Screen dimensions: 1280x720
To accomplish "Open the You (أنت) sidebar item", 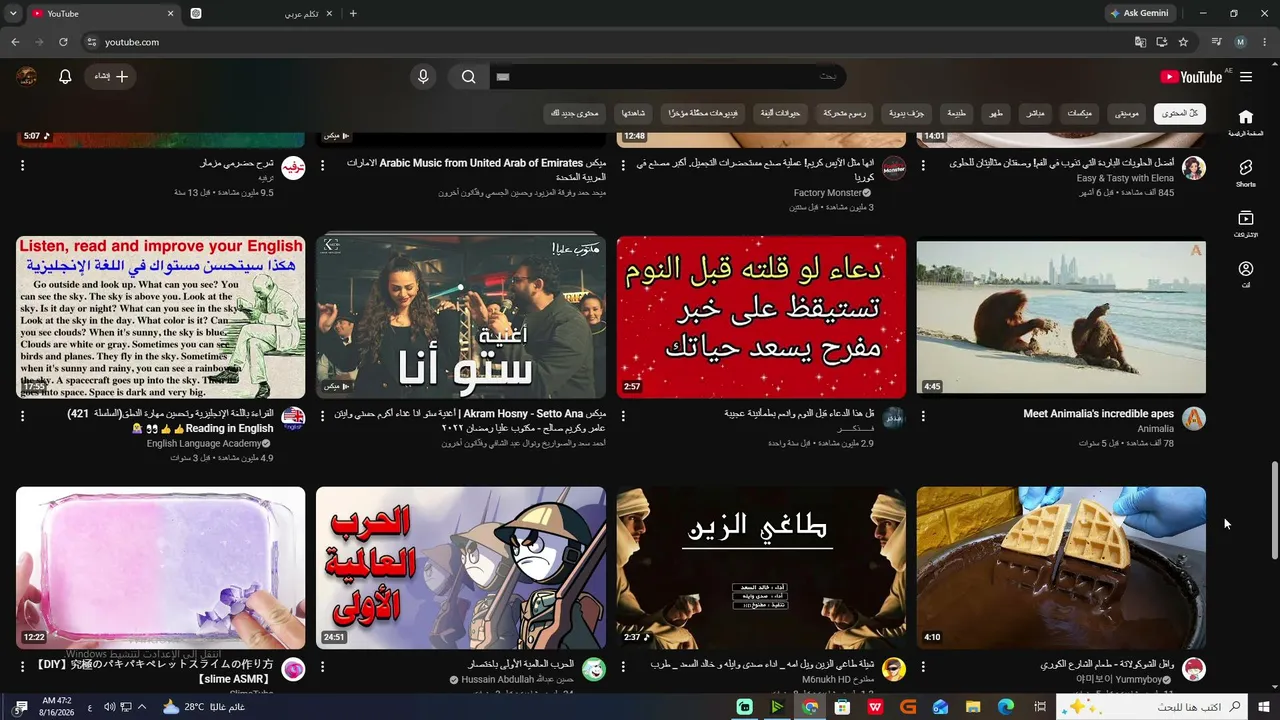I will [1245, 274].
